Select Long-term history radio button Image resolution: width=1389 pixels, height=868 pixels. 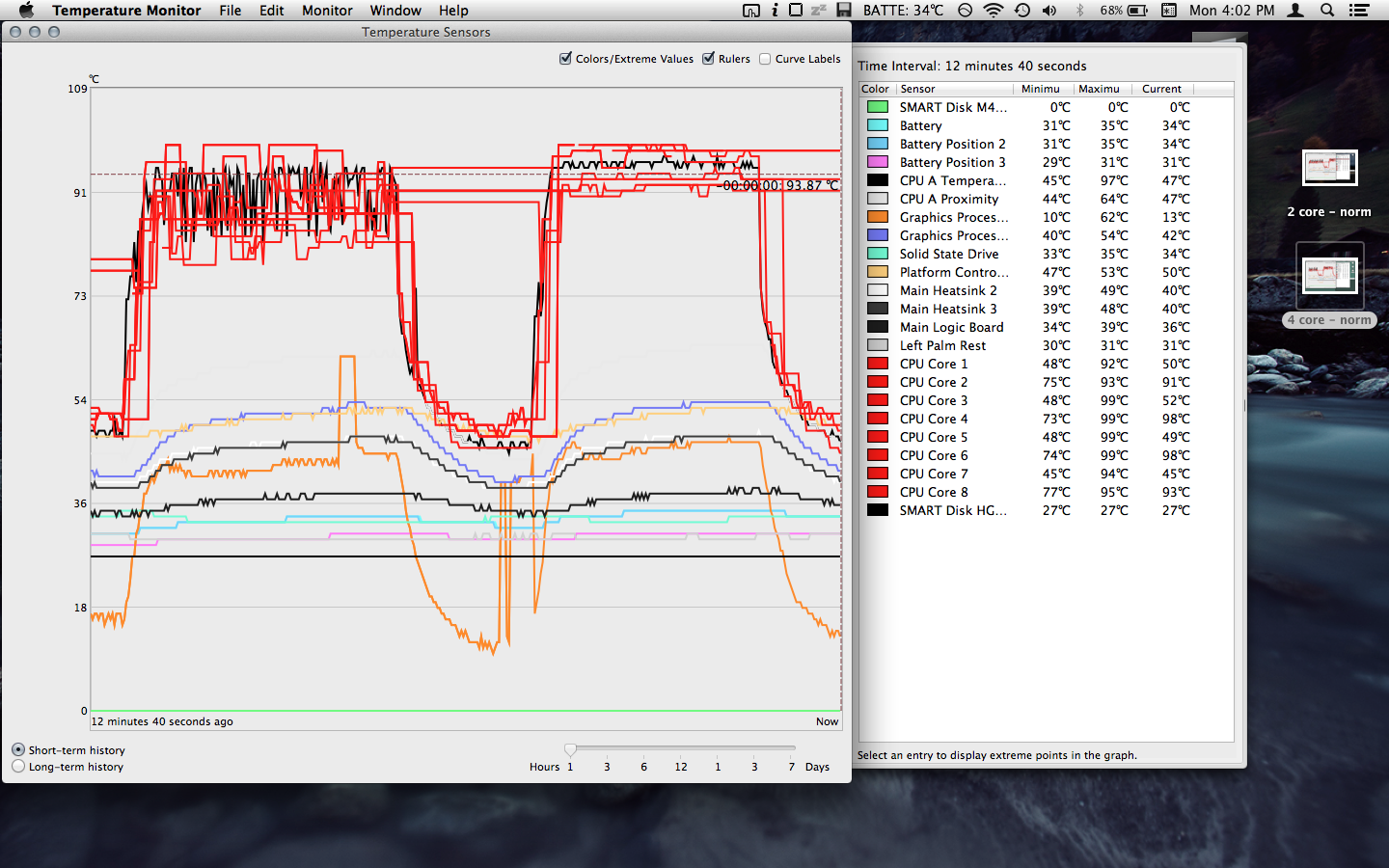pyautogui.click(x=18, y=767)
